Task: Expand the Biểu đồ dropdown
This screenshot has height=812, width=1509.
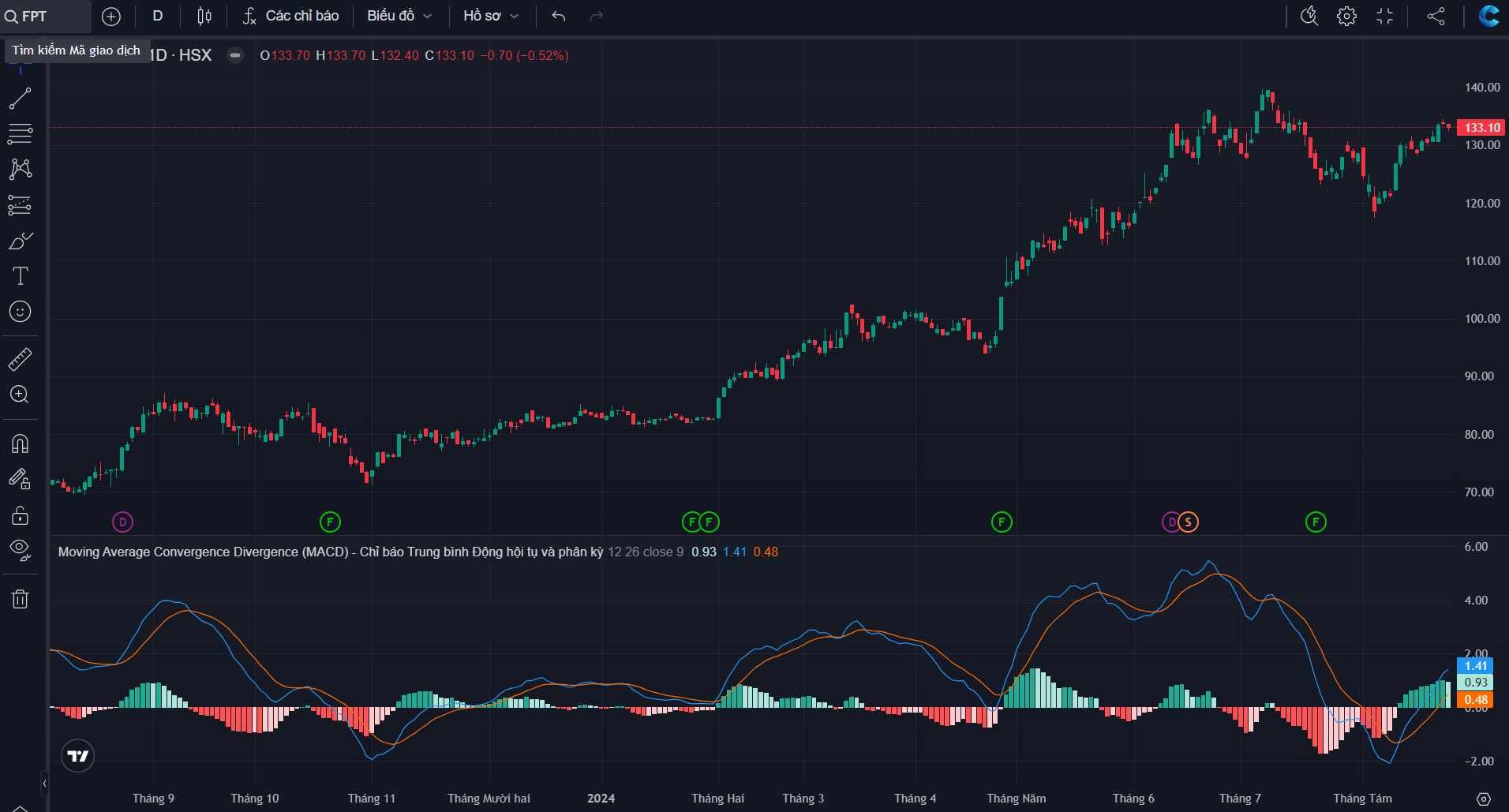Action: (399, 16)
